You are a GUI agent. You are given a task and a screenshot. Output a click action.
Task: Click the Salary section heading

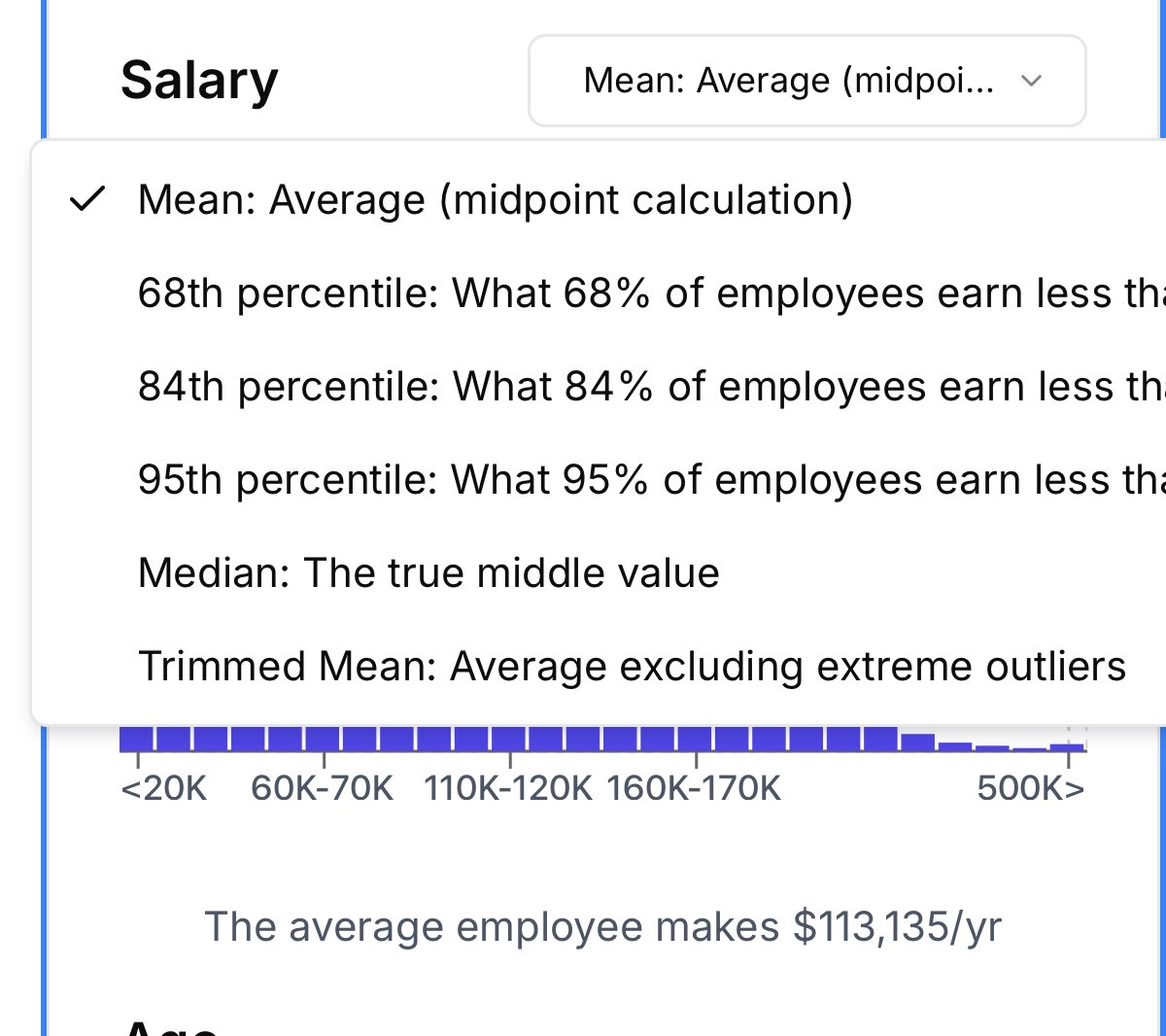[x=199, y=81]
